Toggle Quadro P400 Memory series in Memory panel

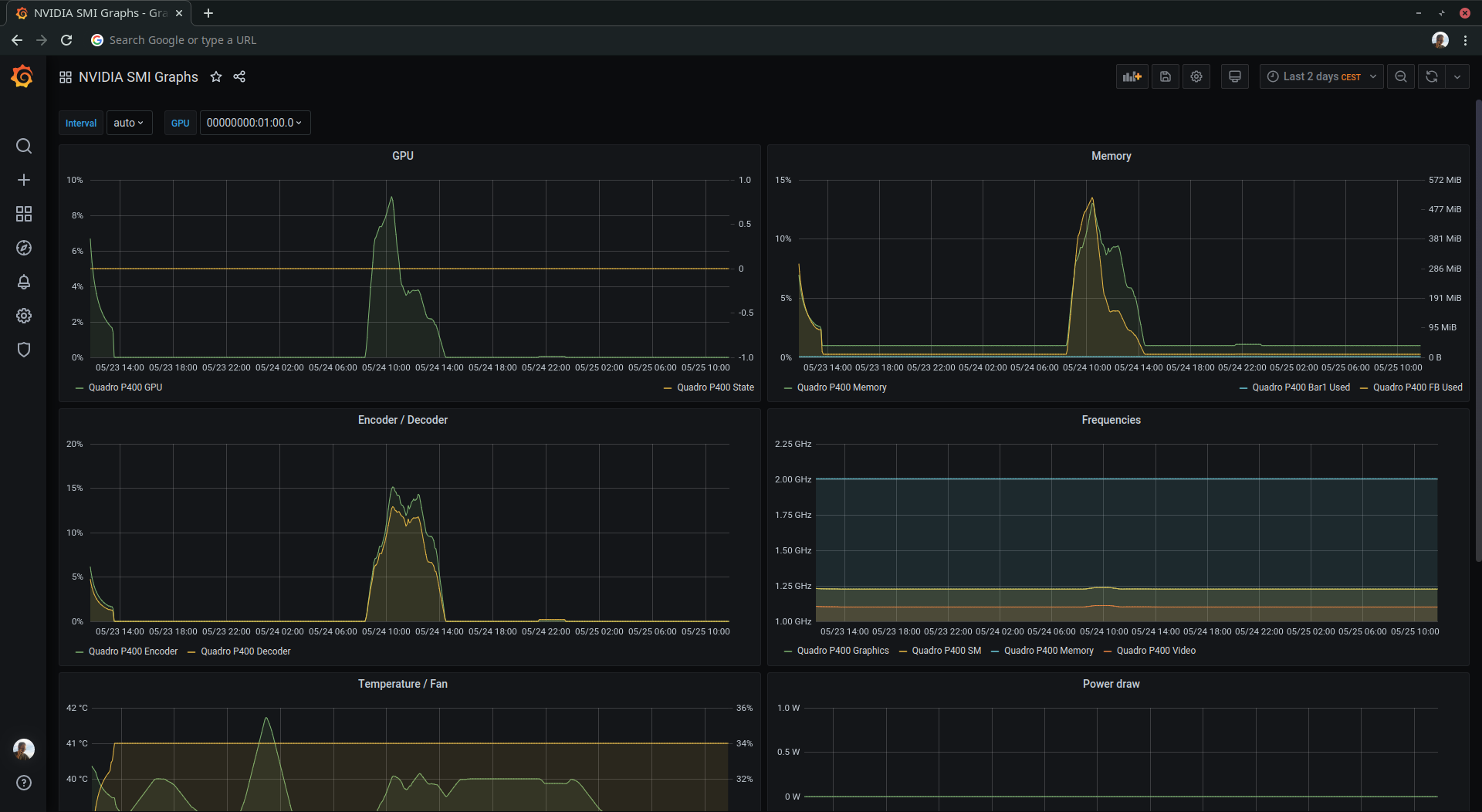[841, 387]
